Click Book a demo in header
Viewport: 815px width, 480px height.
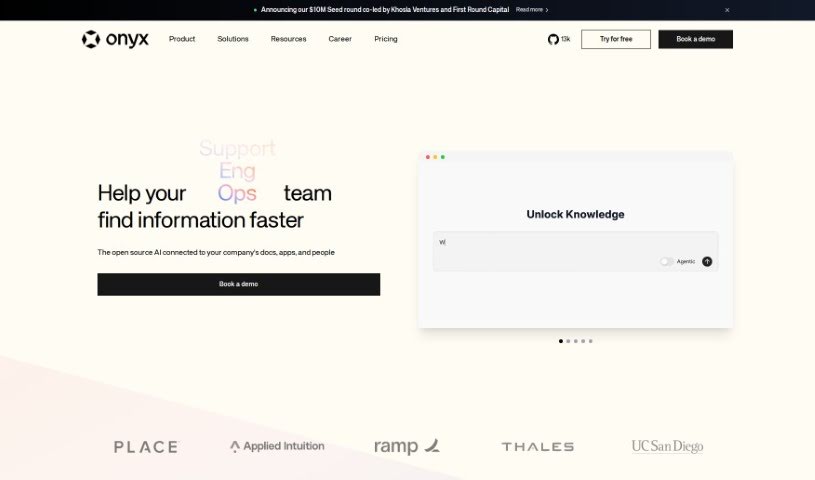click(x=695, y=39)
